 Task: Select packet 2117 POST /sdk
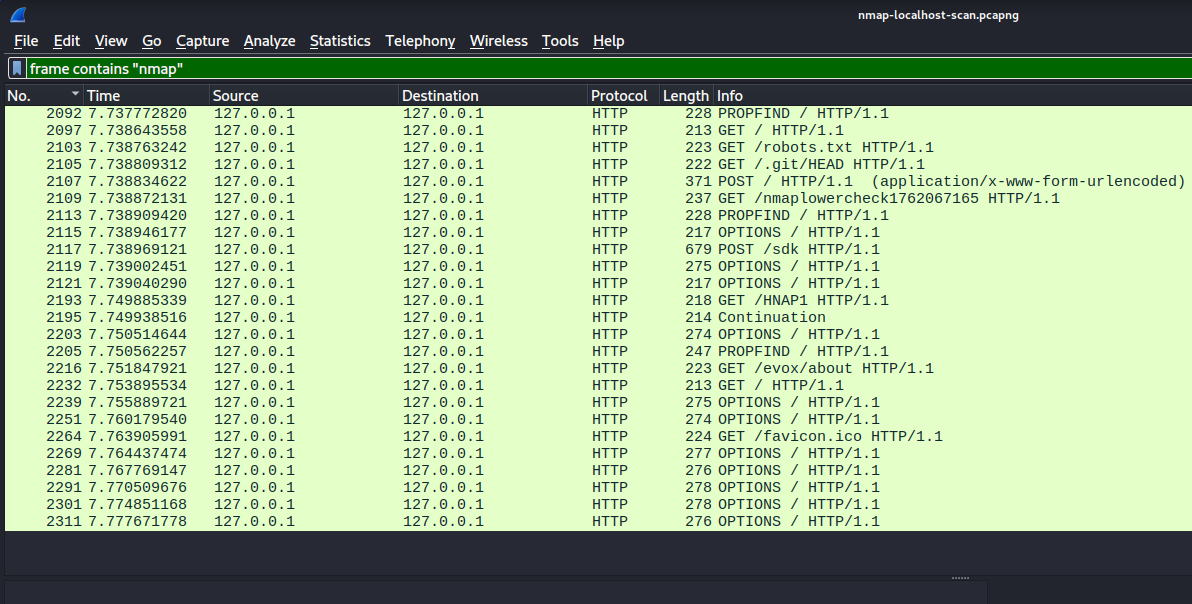pos(600,249)
